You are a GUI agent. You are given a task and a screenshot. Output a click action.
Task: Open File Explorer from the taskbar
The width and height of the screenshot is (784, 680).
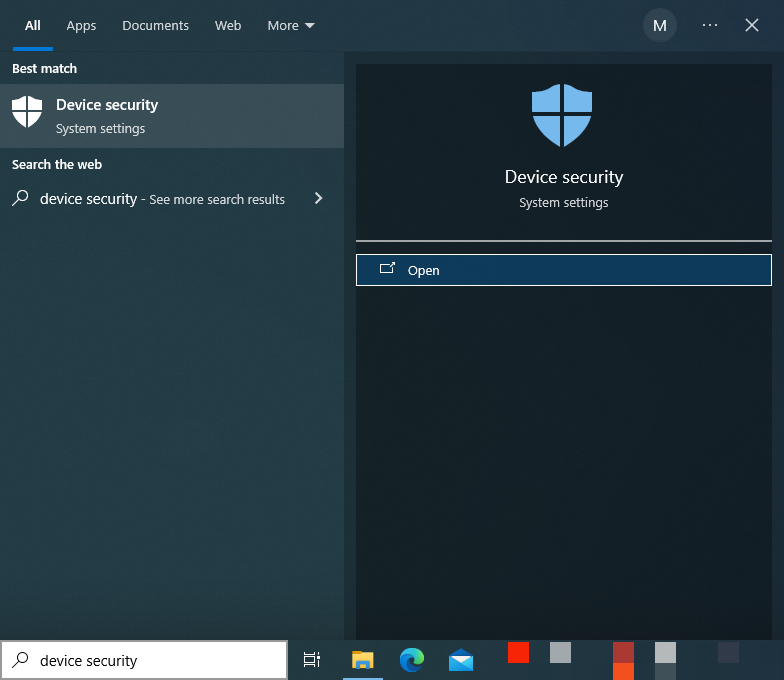tap(362, 660)
